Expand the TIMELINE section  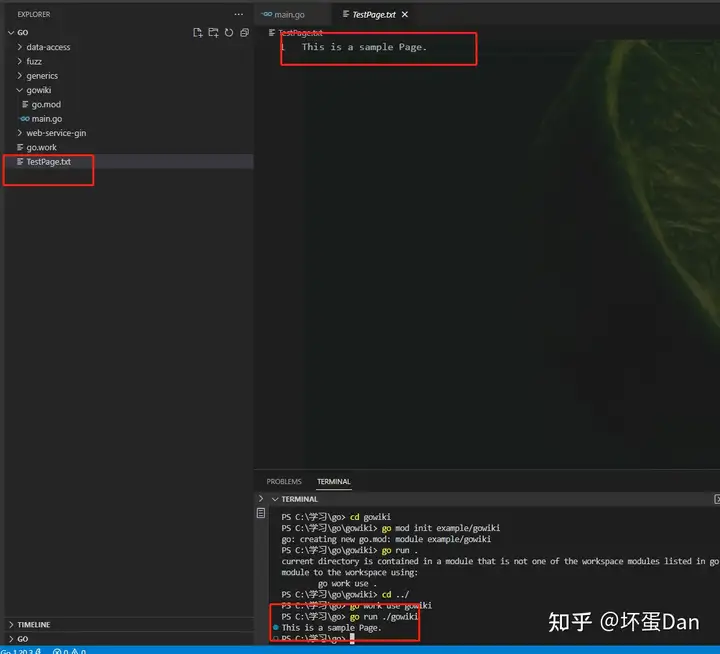(x=11, y=625)
